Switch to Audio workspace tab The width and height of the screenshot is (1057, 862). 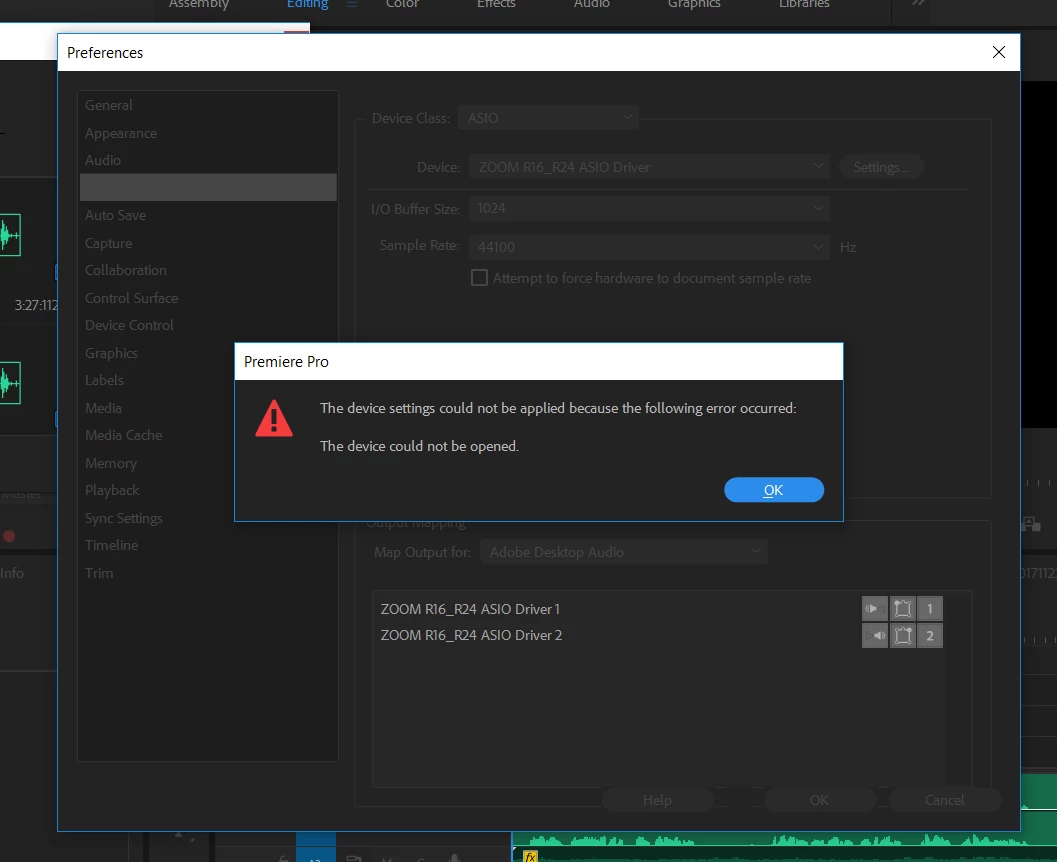click(592, 4)
